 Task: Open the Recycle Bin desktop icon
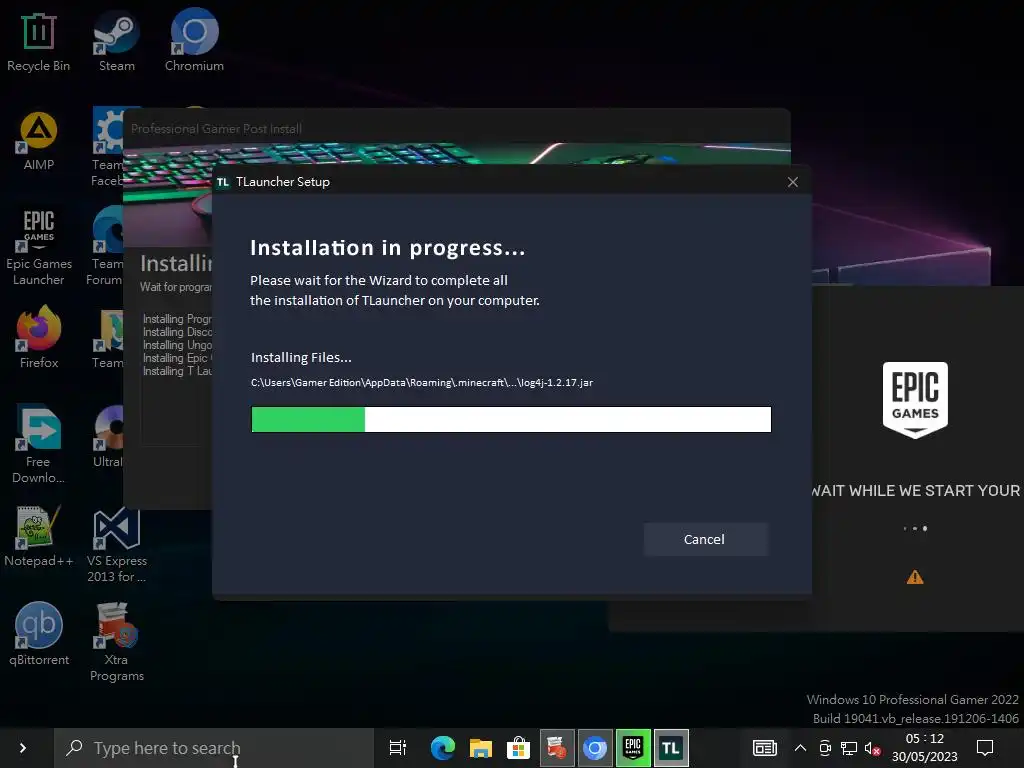pos(39,42)
